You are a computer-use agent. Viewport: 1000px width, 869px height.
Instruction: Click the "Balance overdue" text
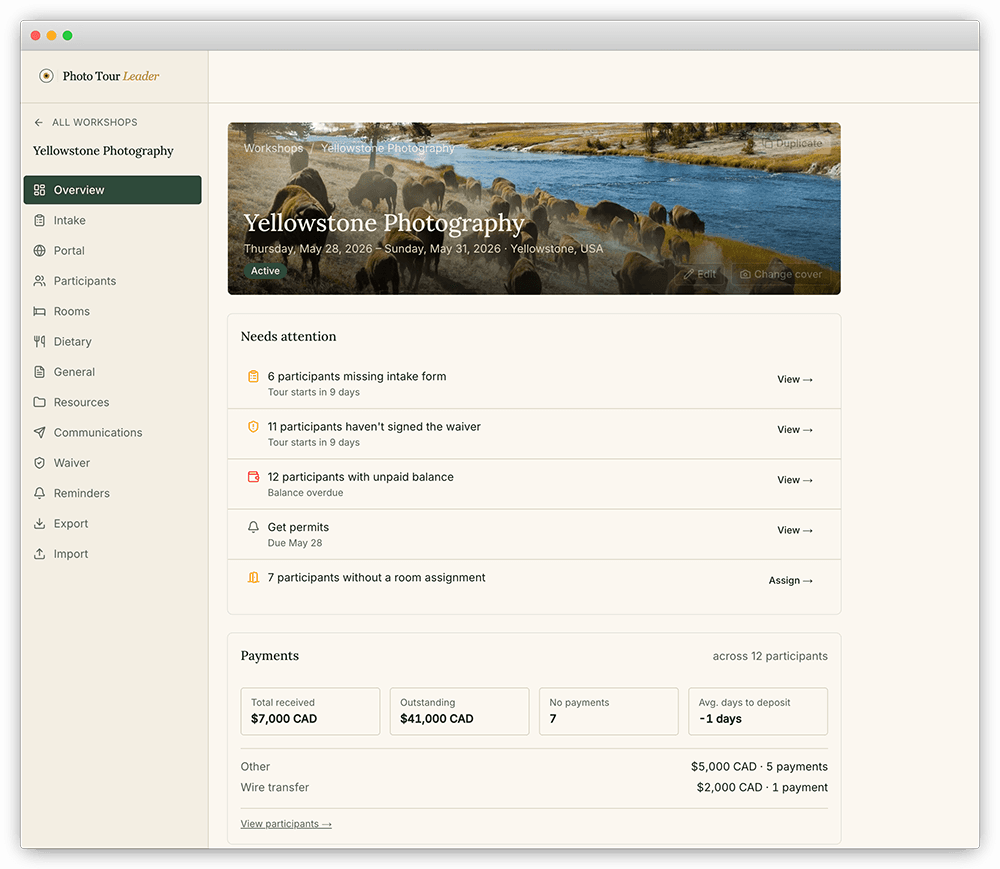[x=305, y=493]
